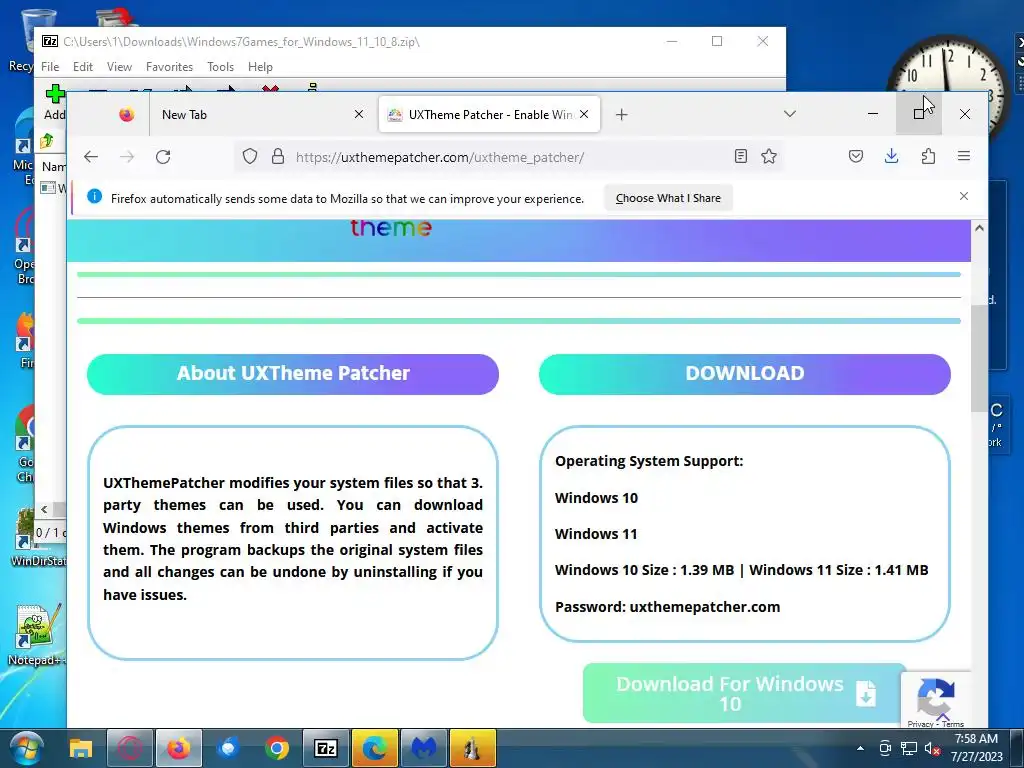Click the page scrollbar up arrow
Viewport: 1024px width, 768px height.
[x=979, y=228]
